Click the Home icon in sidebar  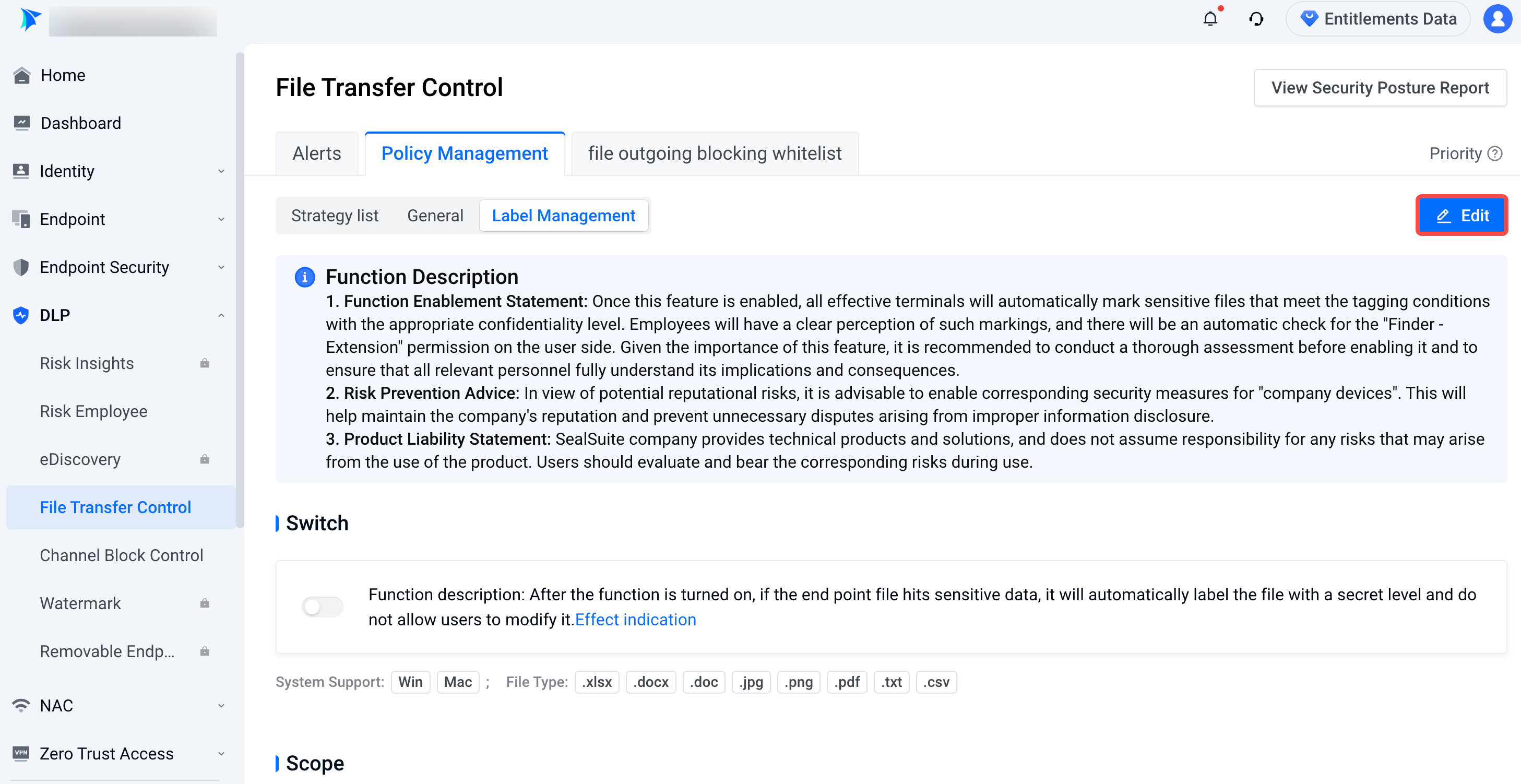pyautogui.click(x=22, y=76)
